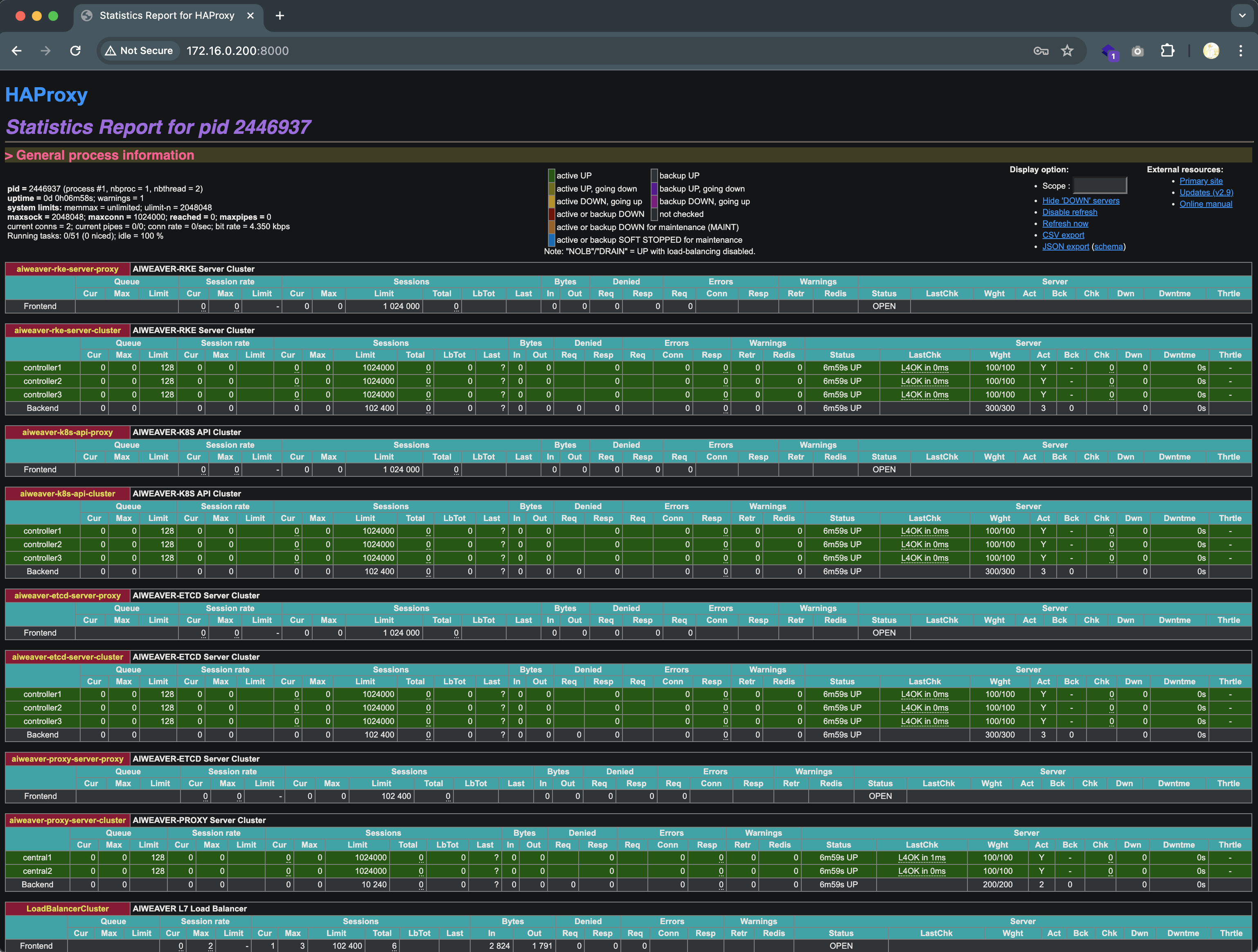The height and width of the screenshot is (952, 1258).
Task: Click OPEN status in LoadBalancerCluster Frontend row
Action: (x=841, y=946)
